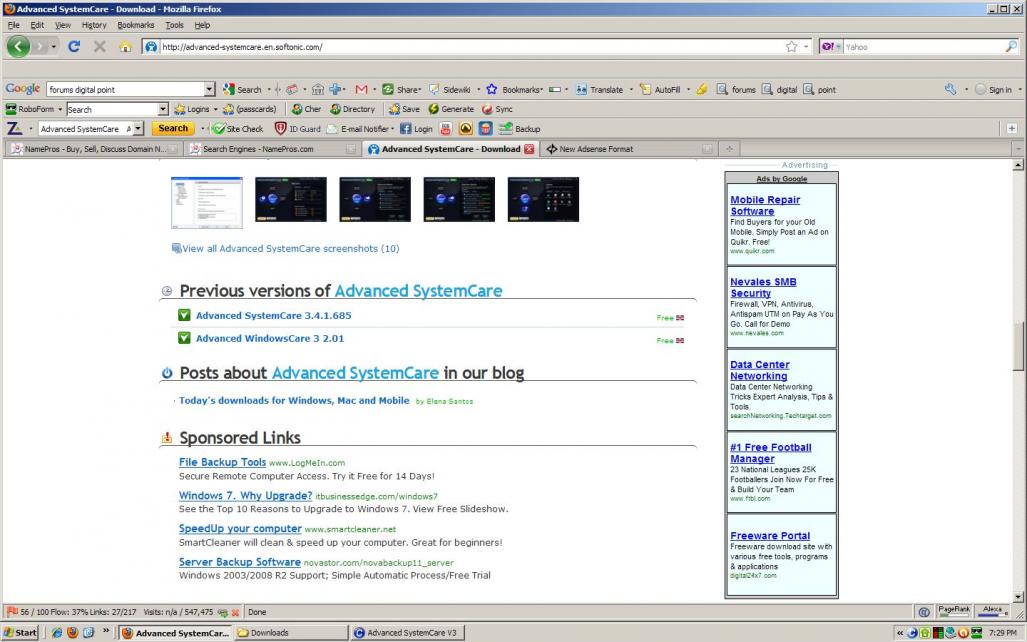Open the bookmark star dropdown in address bar
The height and width of the screenshot is (642, 1027).
click(806, 47)
